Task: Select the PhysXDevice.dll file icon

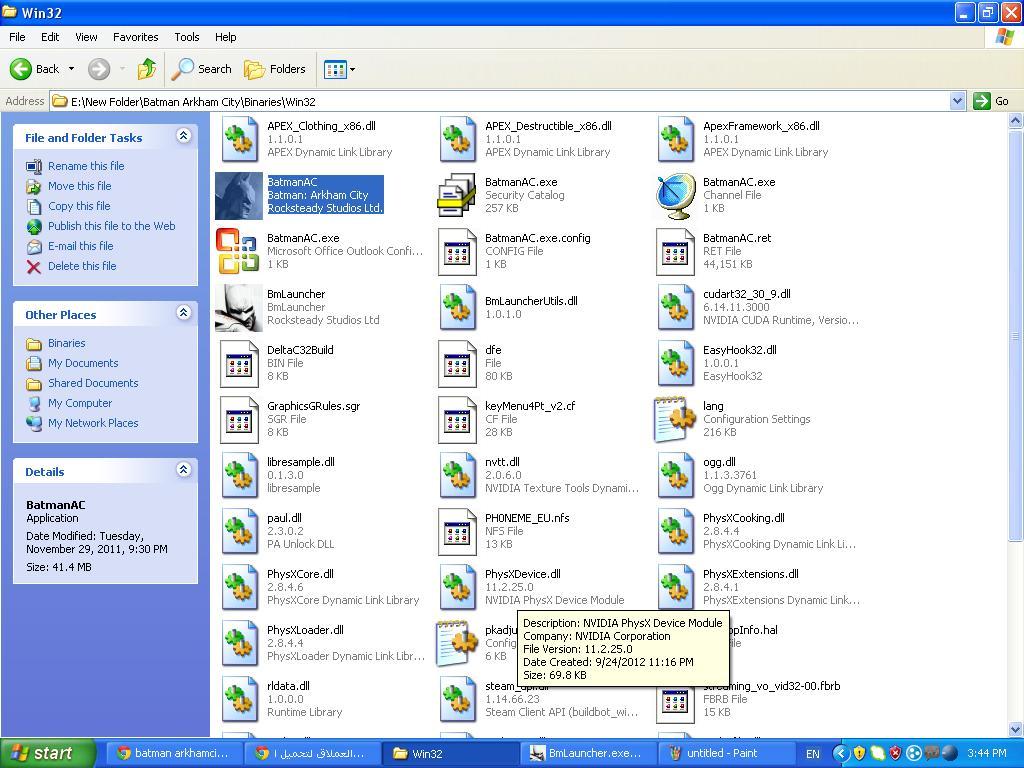Action: [x=456, y=588]
